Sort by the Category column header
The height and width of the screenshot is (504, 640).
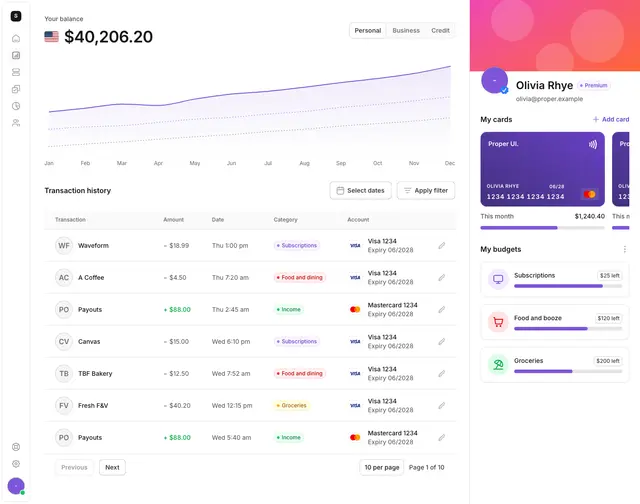[285, 220]
